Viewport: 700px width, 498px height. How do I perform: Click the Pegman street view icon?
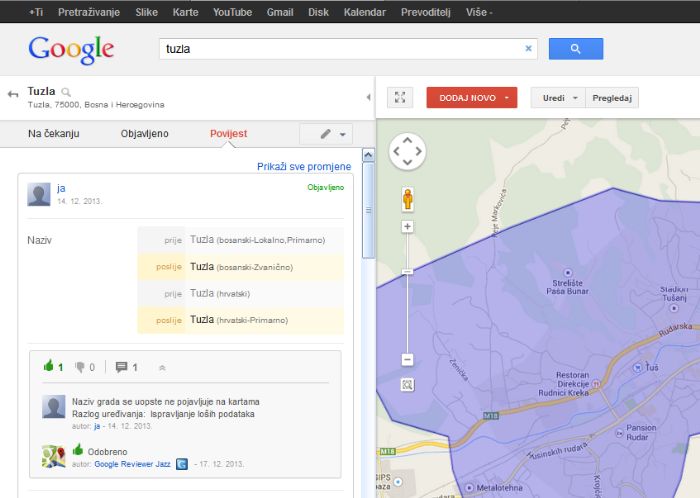[x=407, y=199]
